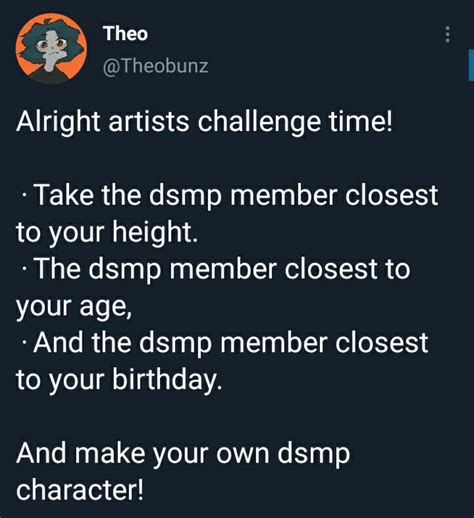Select the word Alright in the tweet
This screenshot has width=474, height=518.
point(58,121)
